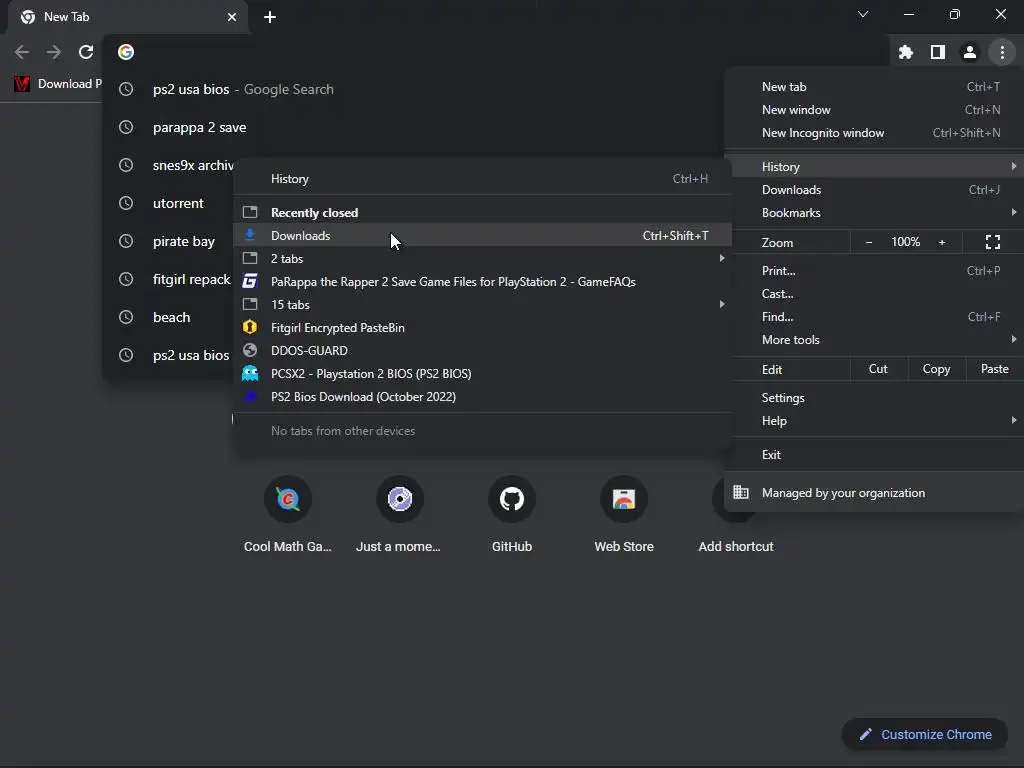Open the Extensions puzzle icon

click(x=905, y=52)
